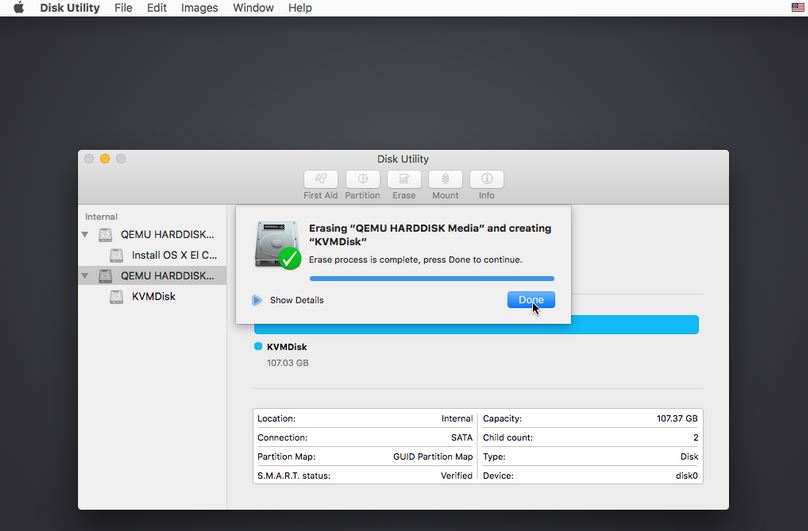This screenshot has height=531, width=808.
Task: Click drive icon of selected QEMU HARDDISK
Action: [105, 276]
